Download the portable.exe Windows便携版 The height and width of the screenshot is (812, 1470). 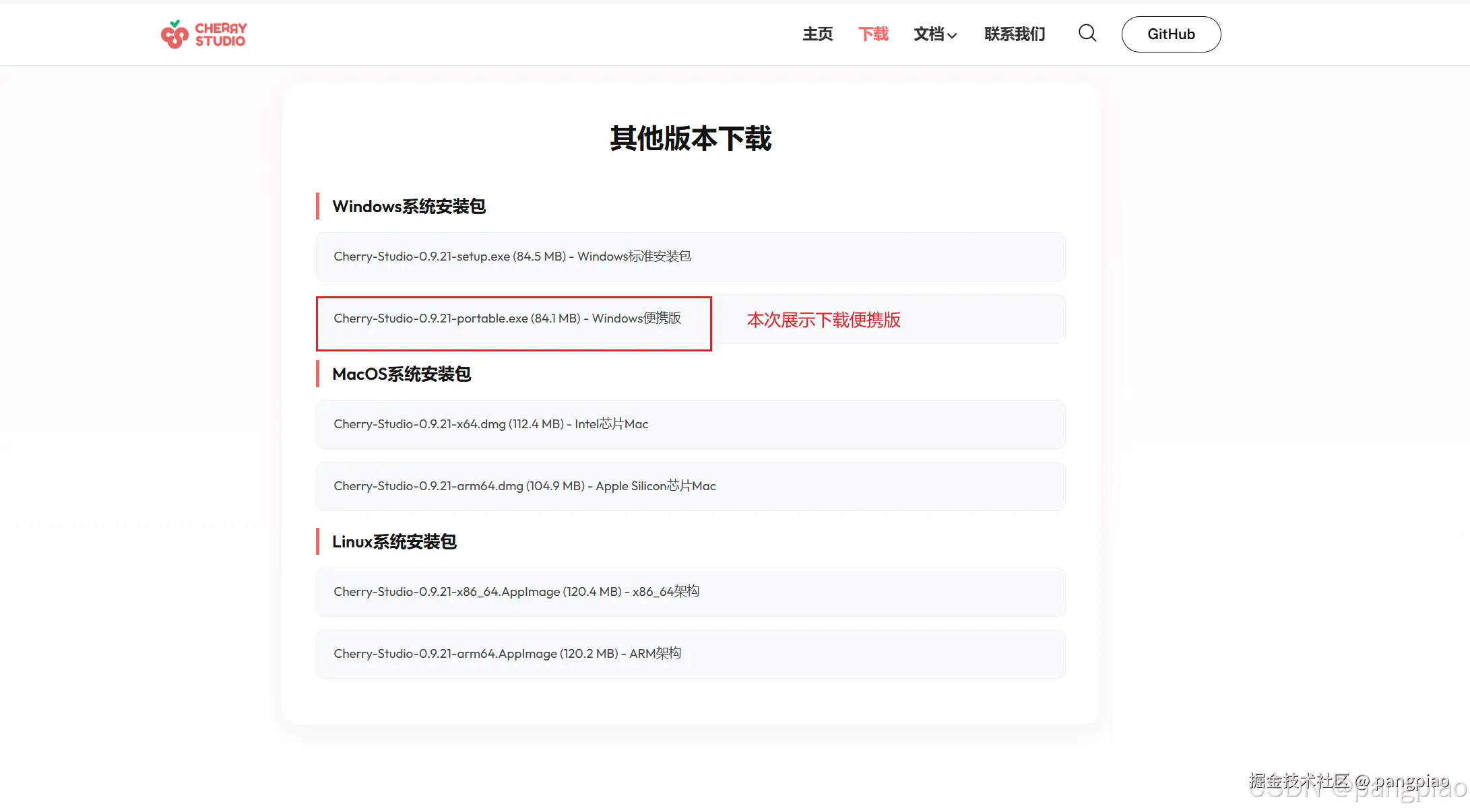(507, 318)
